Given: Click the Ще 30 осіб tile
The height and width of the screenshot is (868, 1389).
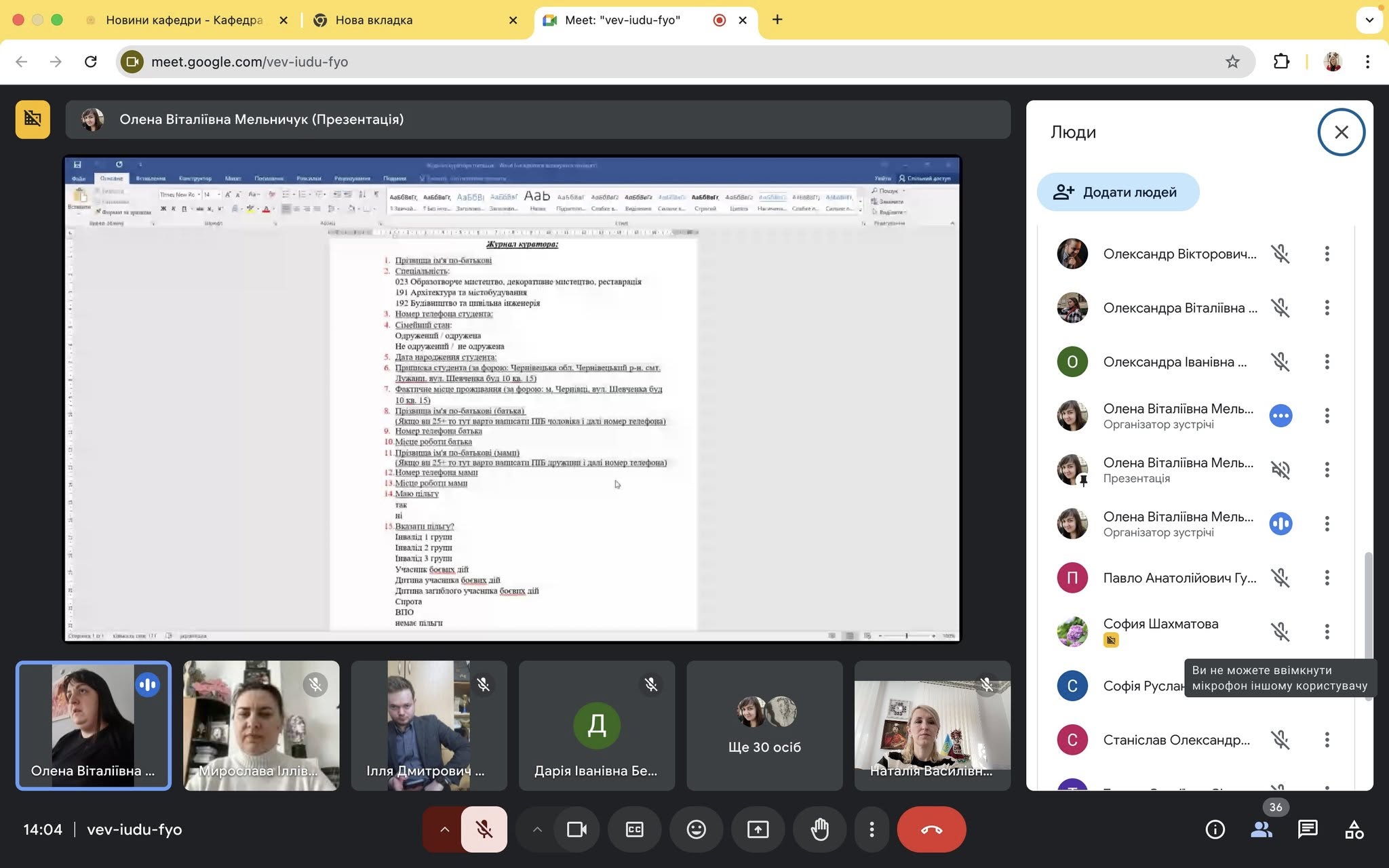Looking at the screenshot, I should click(764, 726).
